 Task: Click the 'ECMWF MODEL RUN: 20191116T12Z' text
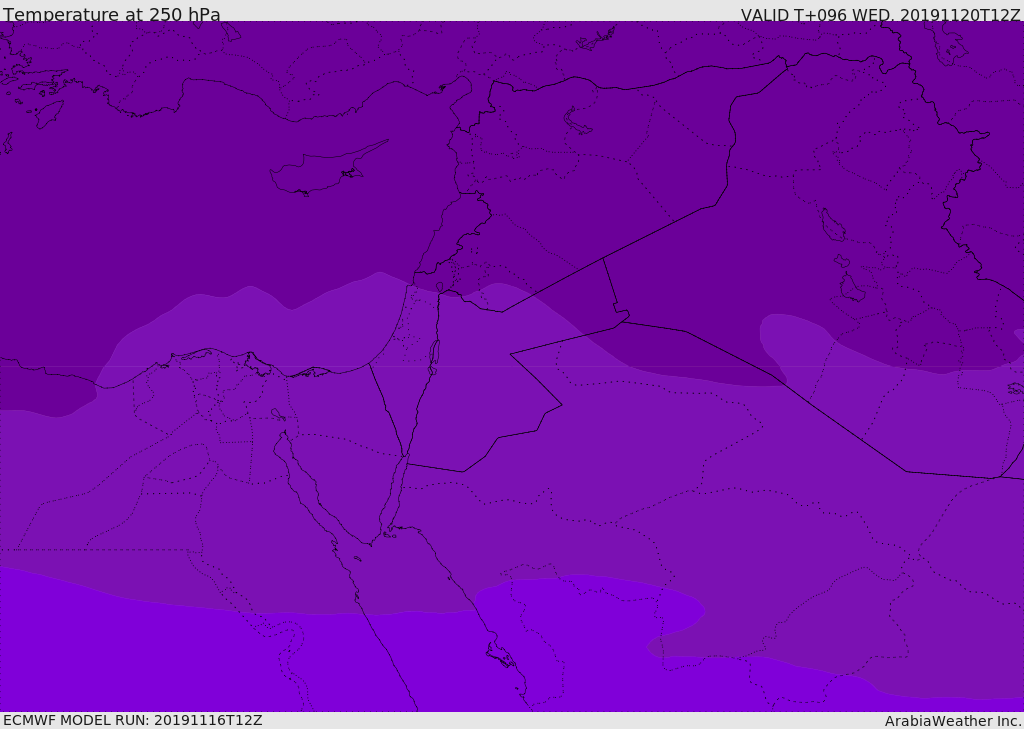pyautogui.click(x=133, y=720)
